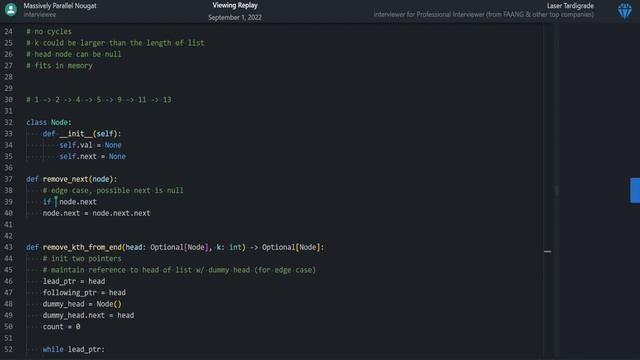Click the 'Viewing Replay' title
Viewport: 640px width, 360px height.
click(235, 5)
